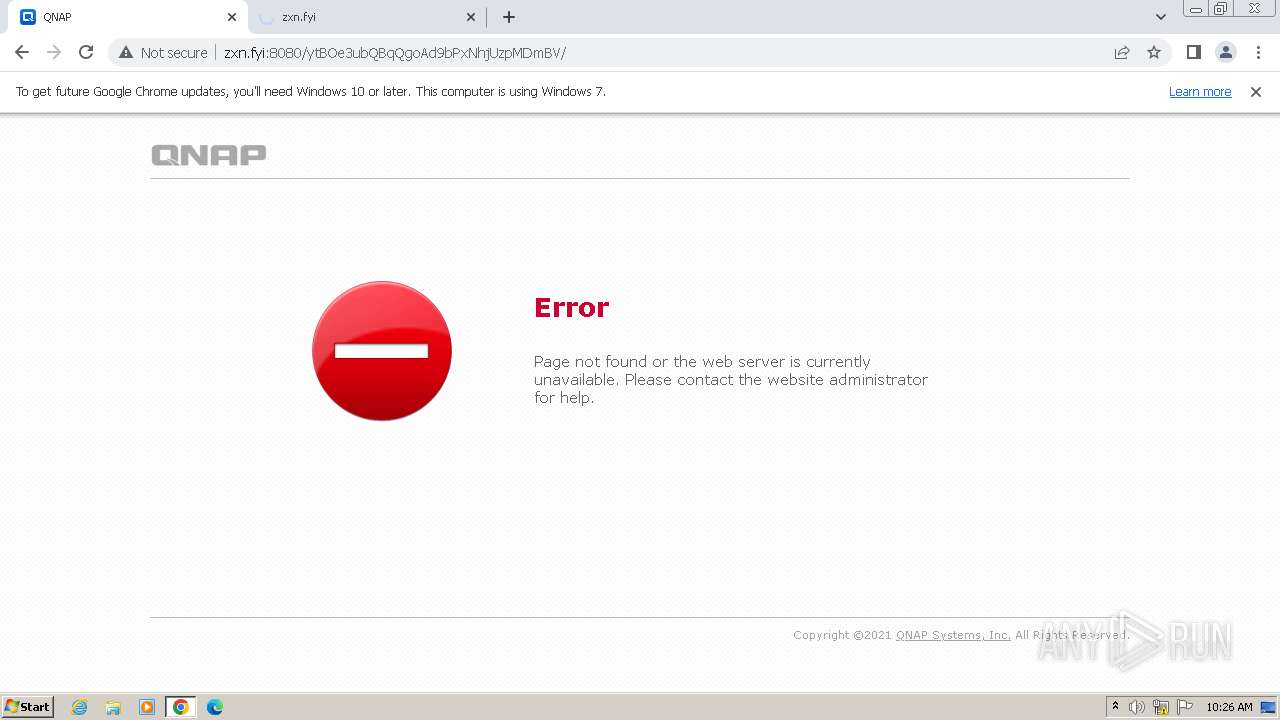Restore down the Chrome window
This screenshot has width=1280, height=720.
click(1221, 9)
